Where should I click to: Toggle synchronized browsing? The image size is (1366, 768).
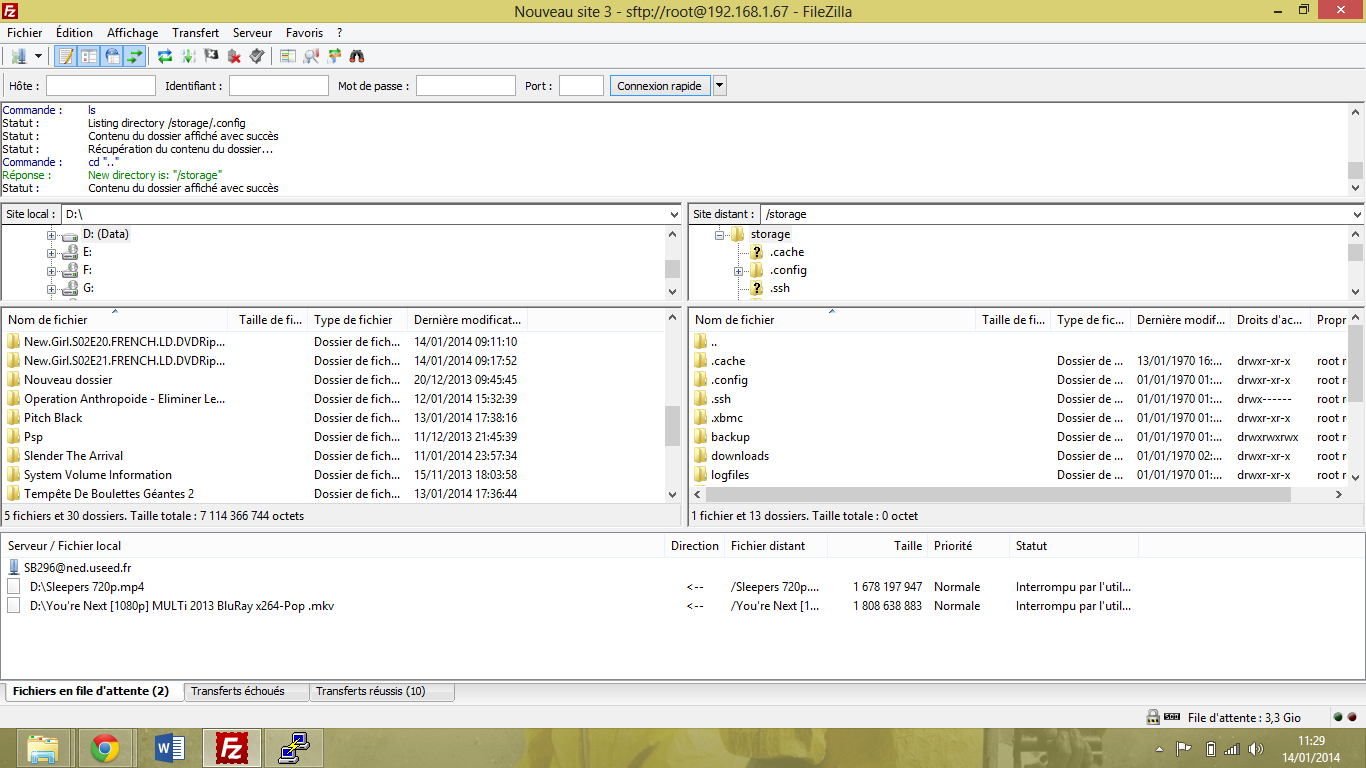pyautogui.click(x=334, y=56)
